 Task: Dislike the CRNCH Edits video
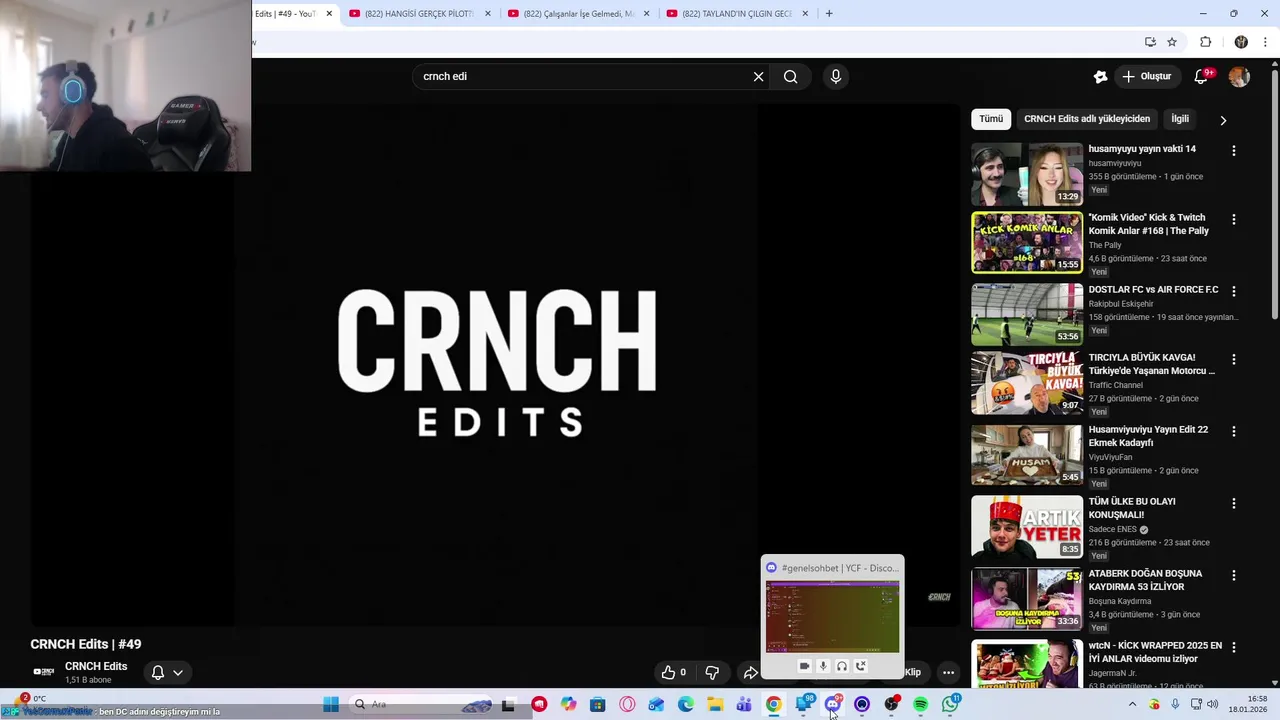(712, 673)
